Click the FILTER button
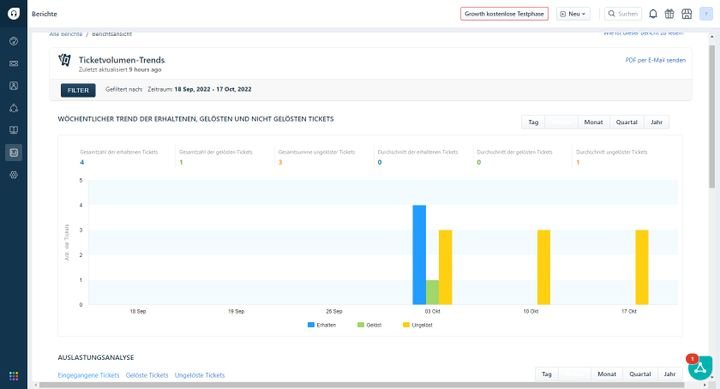720x389 pixels. (78, 90)
